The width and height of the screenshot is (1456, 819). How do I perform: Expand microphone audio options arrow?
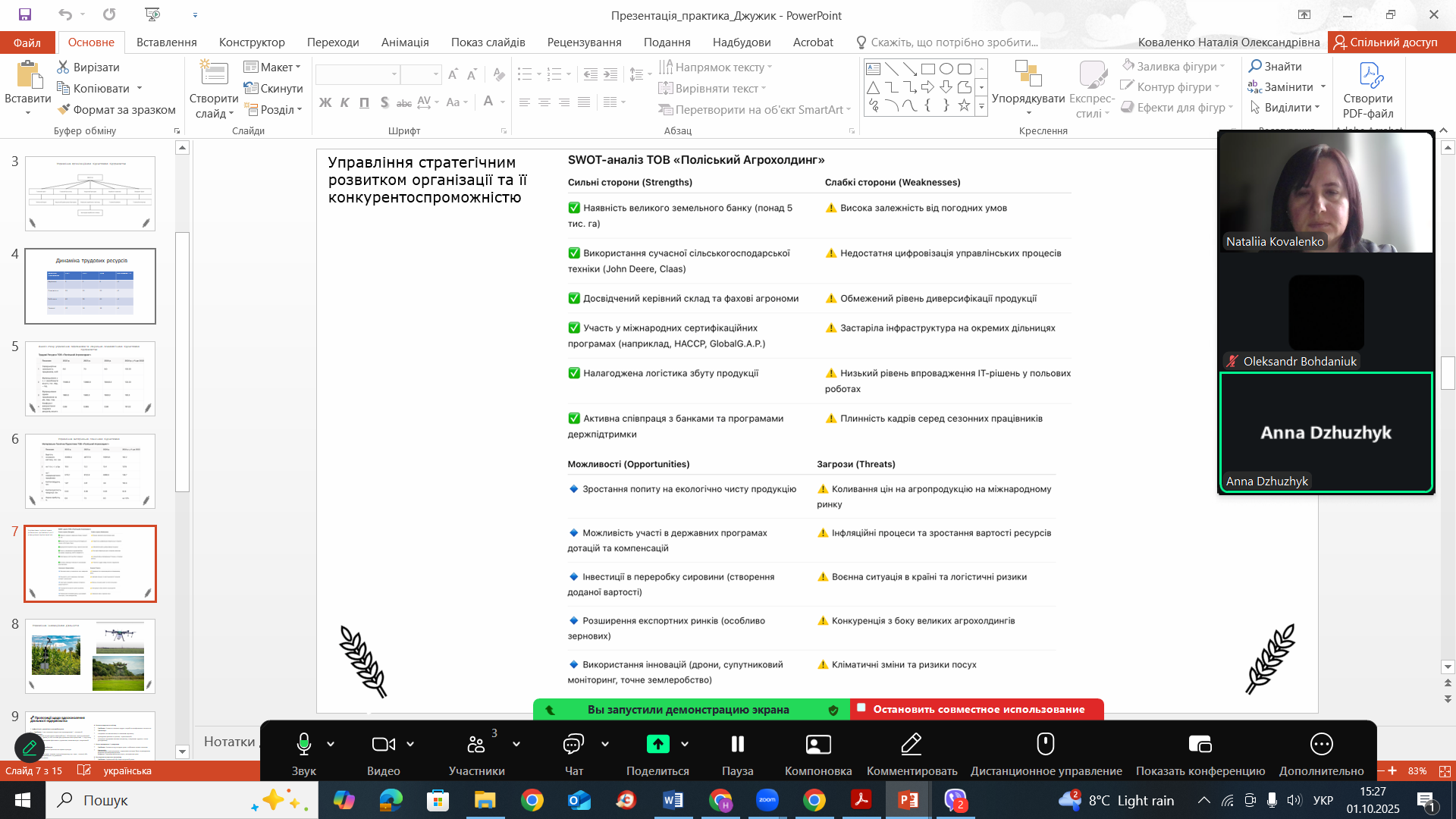[x=331, y=745]
